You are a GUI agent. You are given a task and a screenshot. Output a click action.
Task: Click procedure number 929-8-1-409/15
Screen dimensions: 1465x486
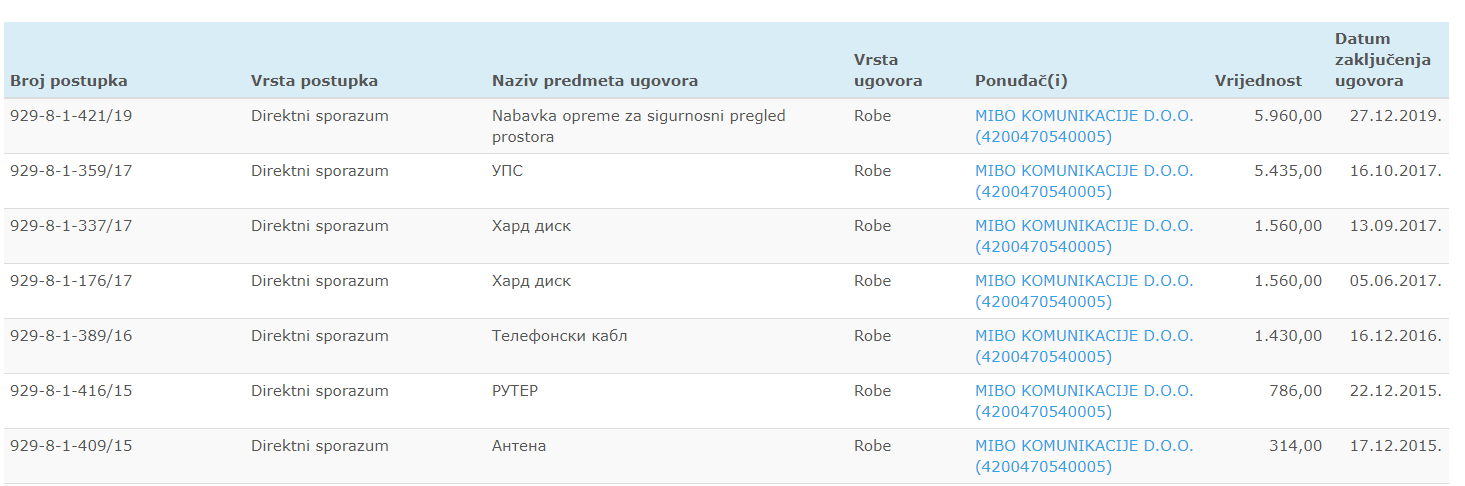click(x=71, y=446)
